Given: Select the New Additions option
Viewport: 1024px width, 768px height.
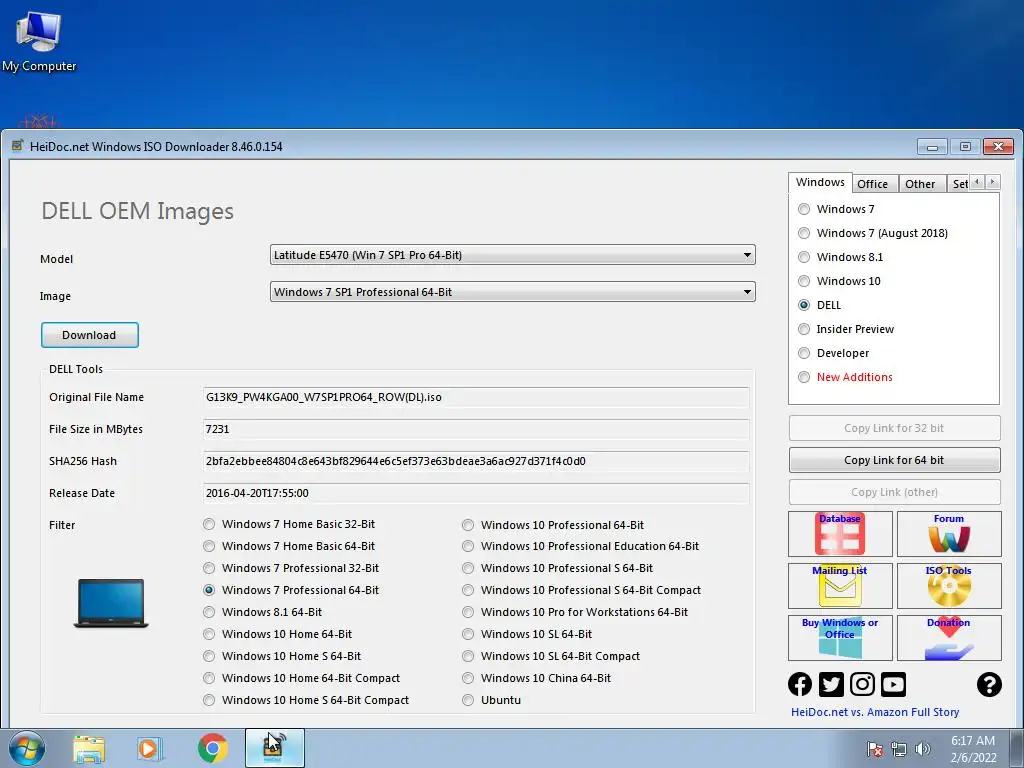Looking at the screenshot, I should 845,377.
